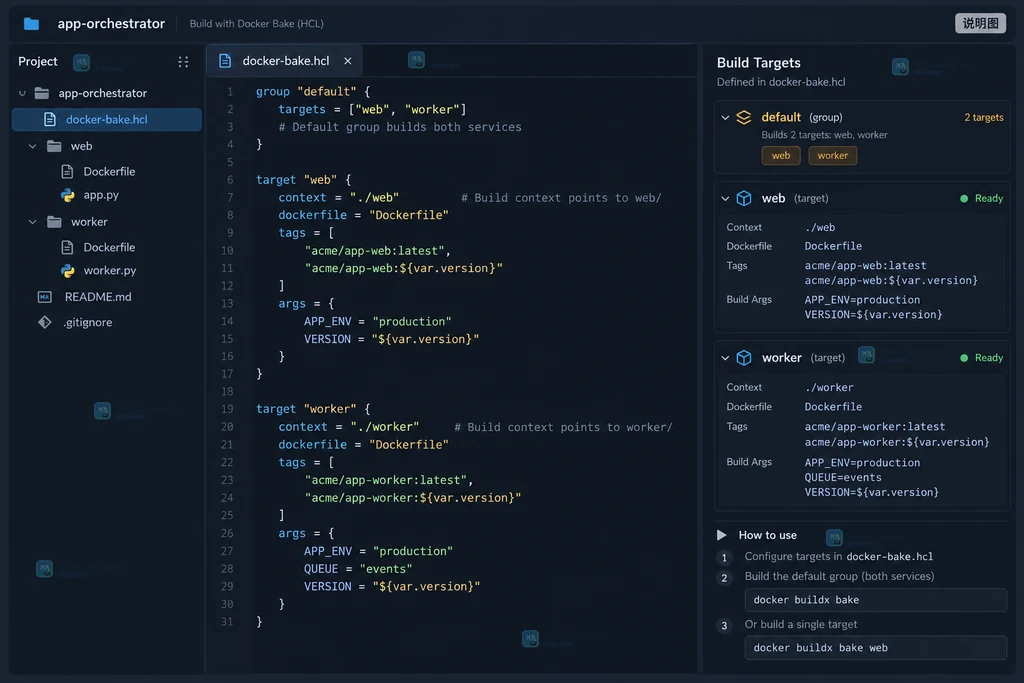Screen dimensions: 1024x683
Task: Click 'group "default"' on code line 1
Action: coord(306,91)
